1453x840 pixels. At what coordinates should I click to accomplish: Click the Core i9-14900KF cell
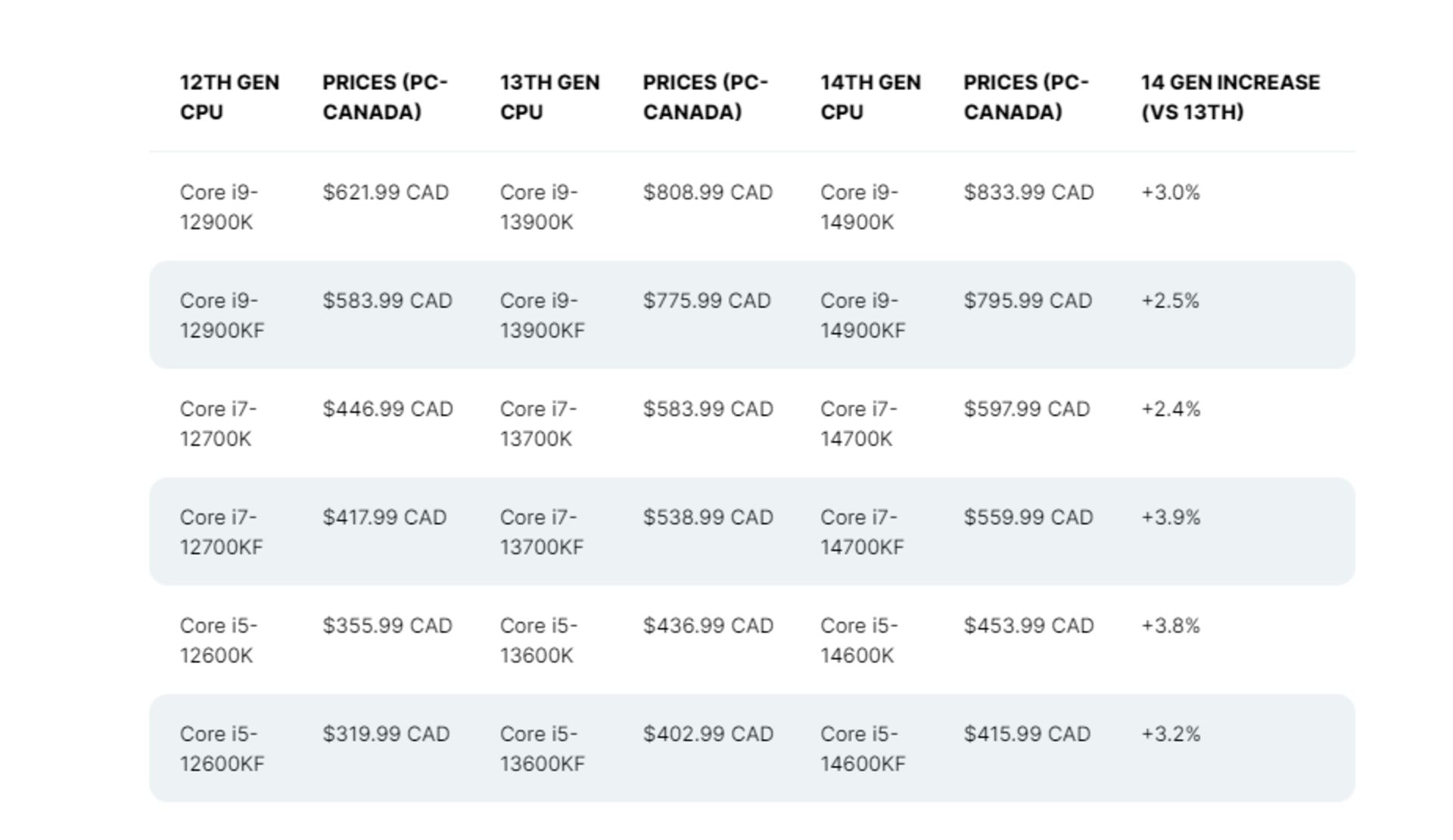(x=862, y=315)
